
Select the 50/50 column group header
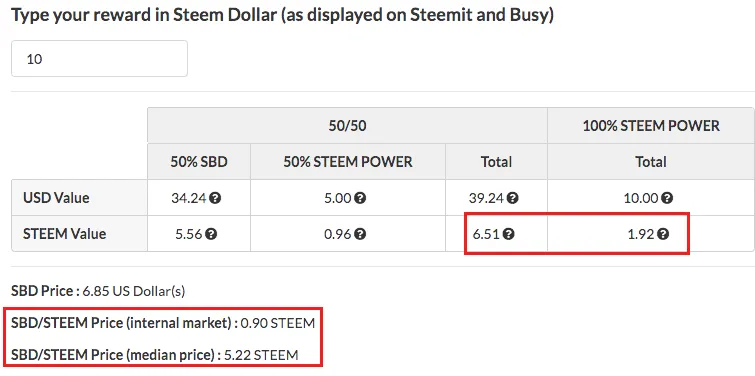coord(347,126)
